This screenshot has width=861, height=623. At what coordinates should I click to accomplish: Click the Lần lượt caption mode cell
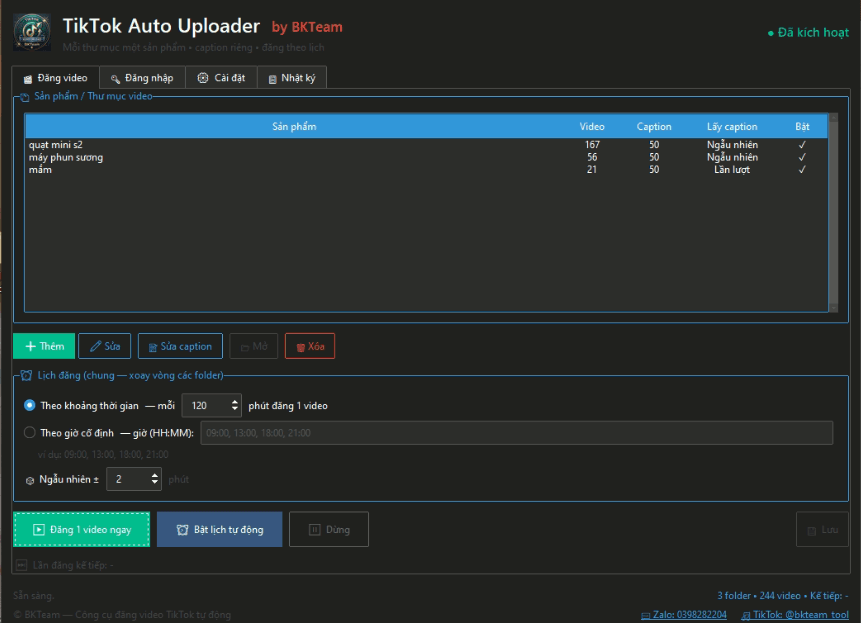732,170
